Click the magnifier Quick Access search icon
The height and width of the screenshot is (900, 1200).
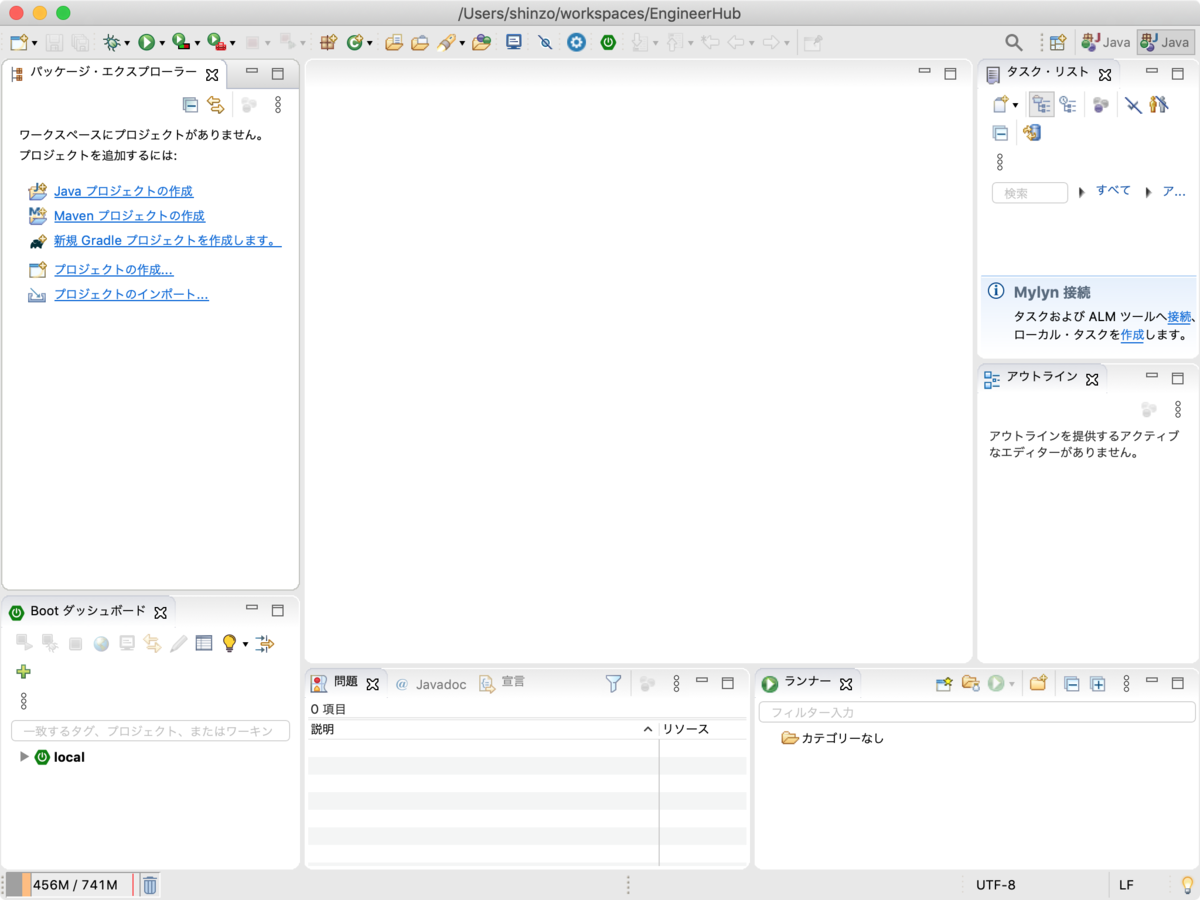pyautogui.click(x=1014, y=43)
